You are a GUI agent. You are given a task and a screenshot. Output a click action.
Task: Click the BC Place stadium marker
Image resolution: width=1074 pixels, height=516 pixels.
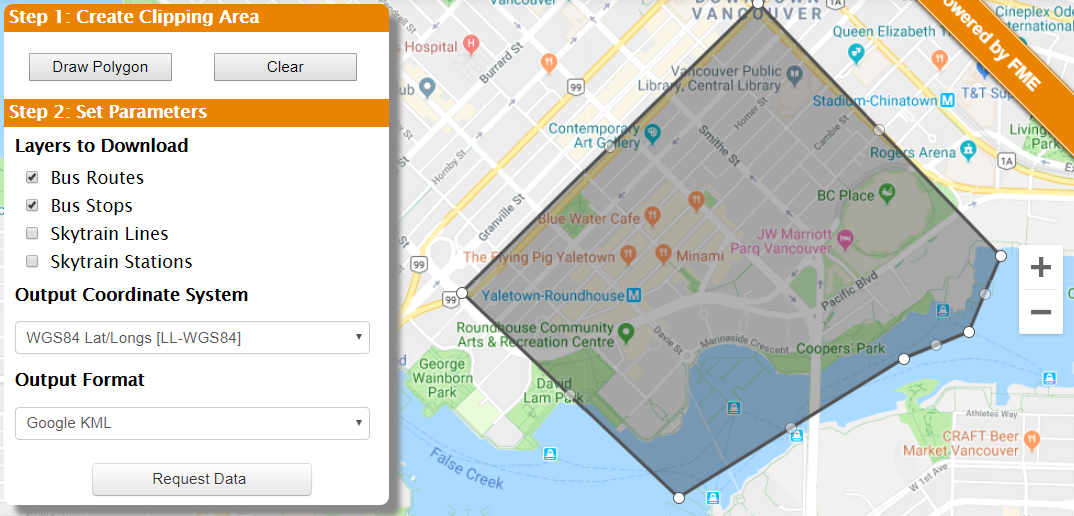[x=887, y=193]
